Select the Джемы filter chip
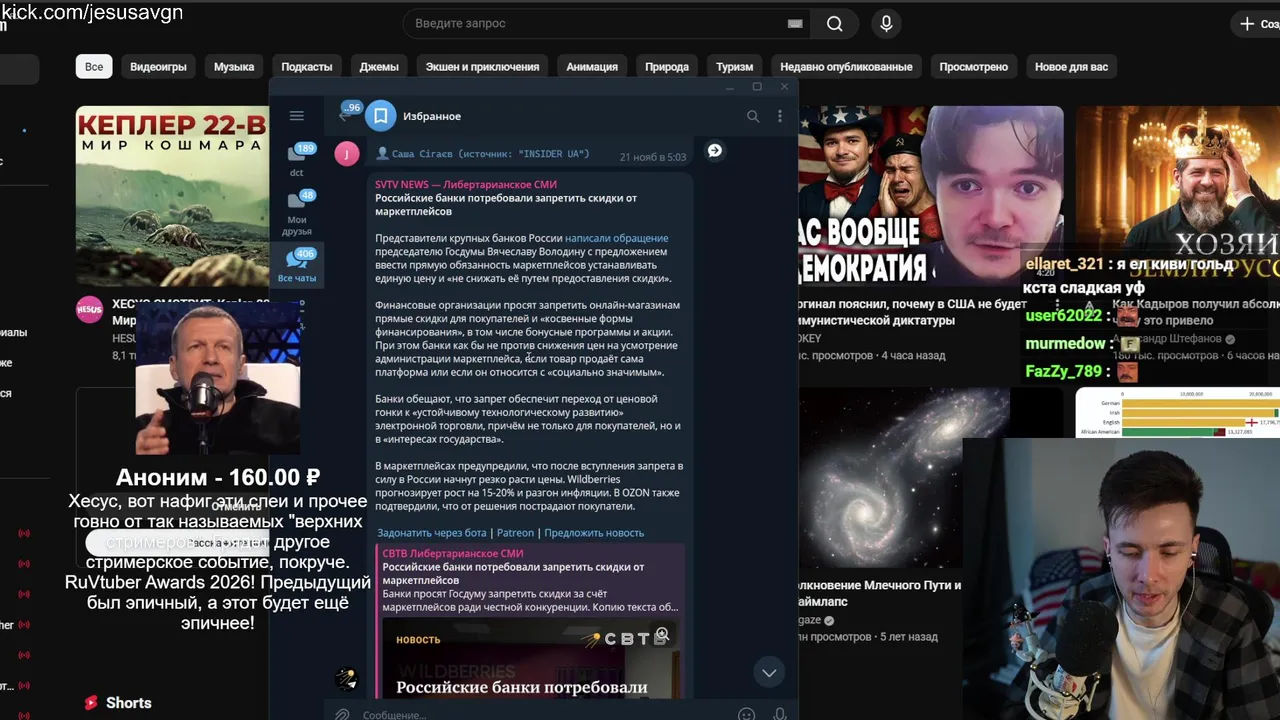1280x720 pixels. pyautogui.click(x=379, y=67)
